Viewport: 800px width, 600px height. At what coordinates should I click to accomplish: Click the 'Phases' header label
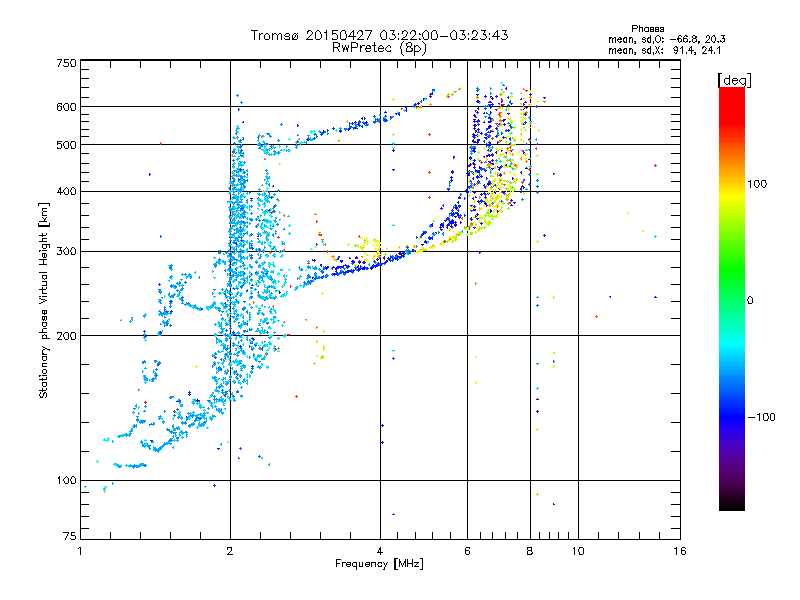pos(647,29)
